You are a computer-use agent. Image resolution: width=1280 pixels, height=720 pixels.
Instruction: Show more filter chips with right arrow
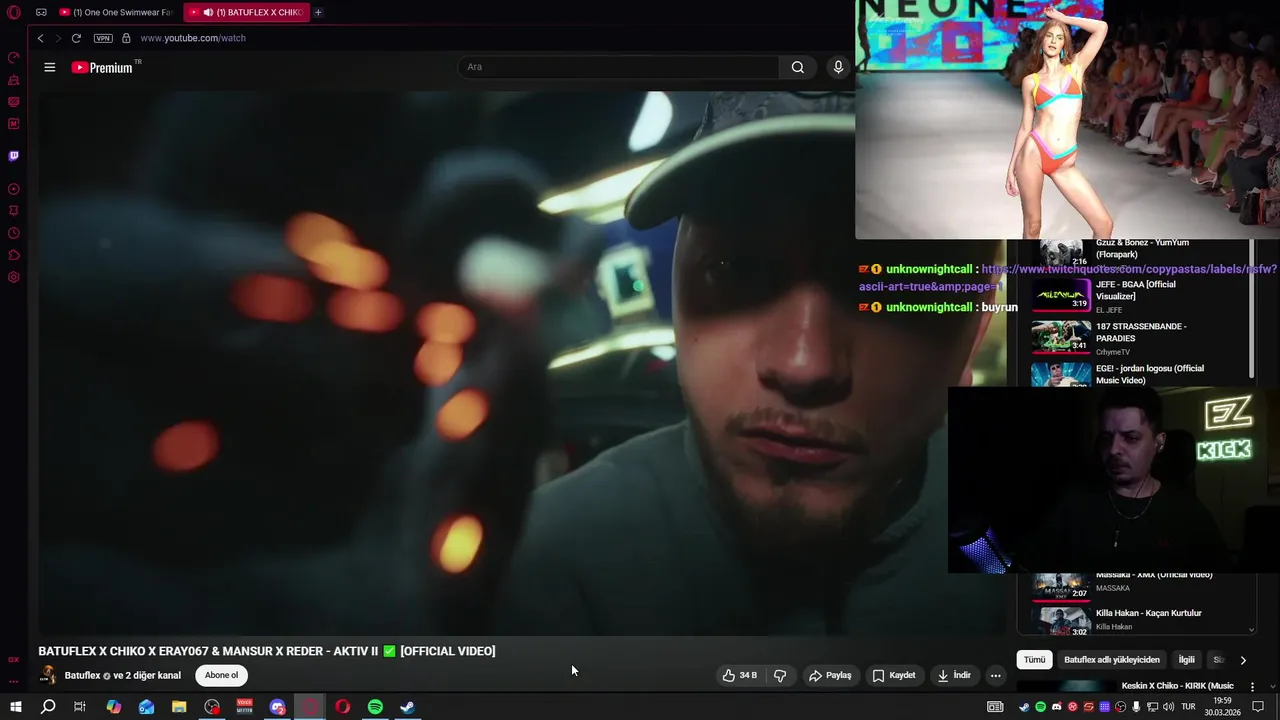click(x=1243, y=660)
